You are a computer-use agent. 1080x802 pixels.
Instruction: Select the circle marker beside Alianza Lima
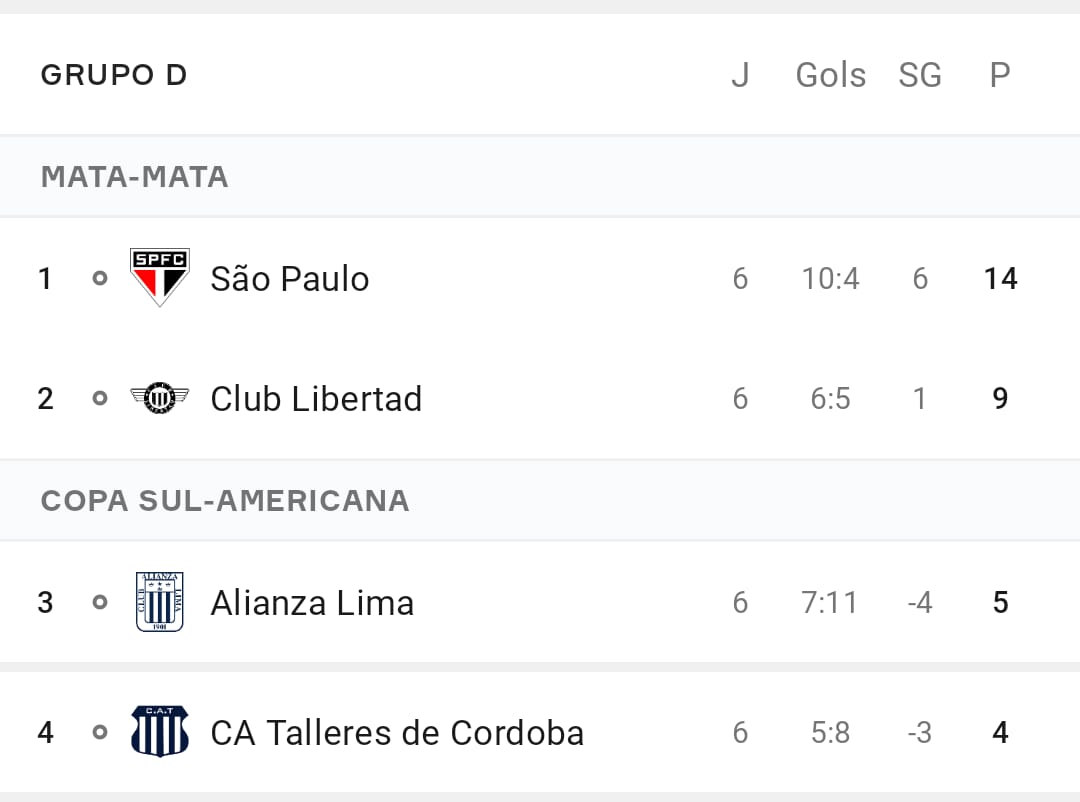(x=100, y=602)
